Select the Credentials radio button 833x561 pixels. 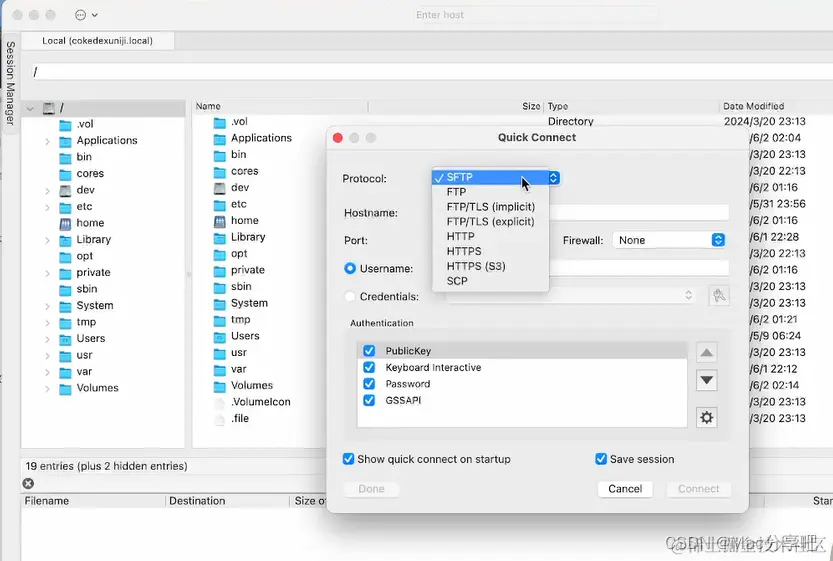point(350,296)
